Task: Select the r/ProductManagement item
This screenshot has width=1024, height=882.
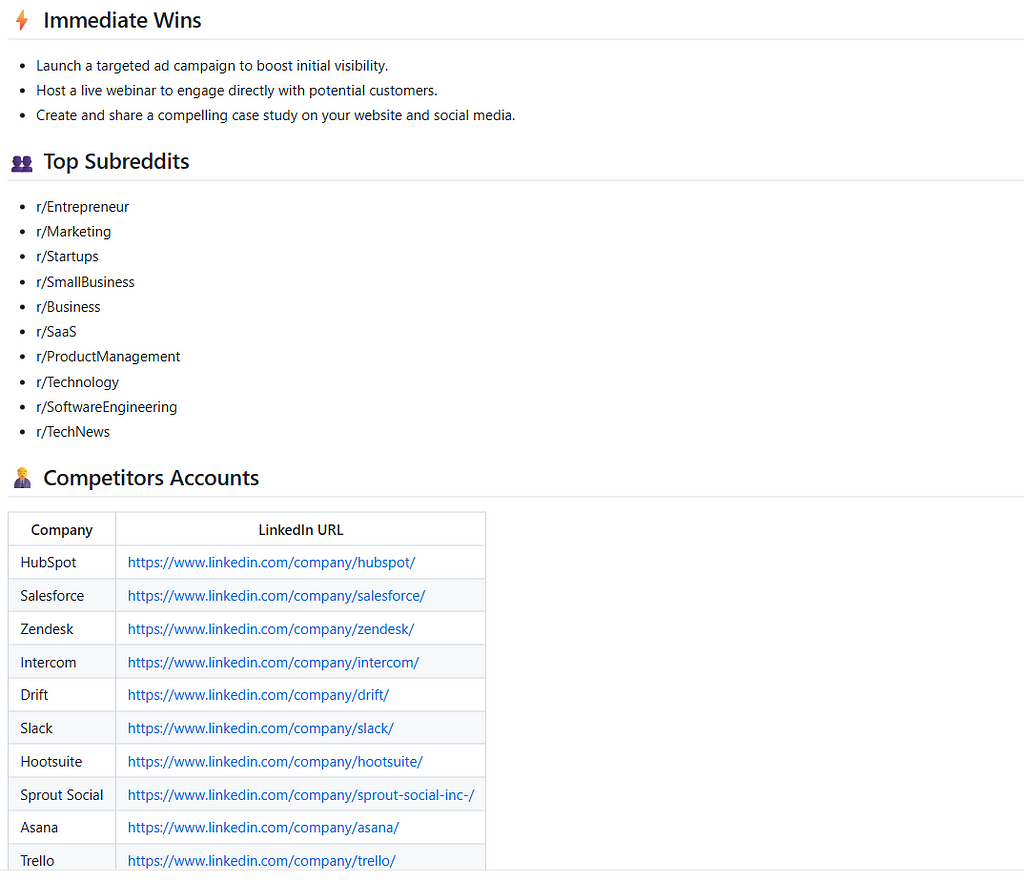Action: click(x=108, y=356)
